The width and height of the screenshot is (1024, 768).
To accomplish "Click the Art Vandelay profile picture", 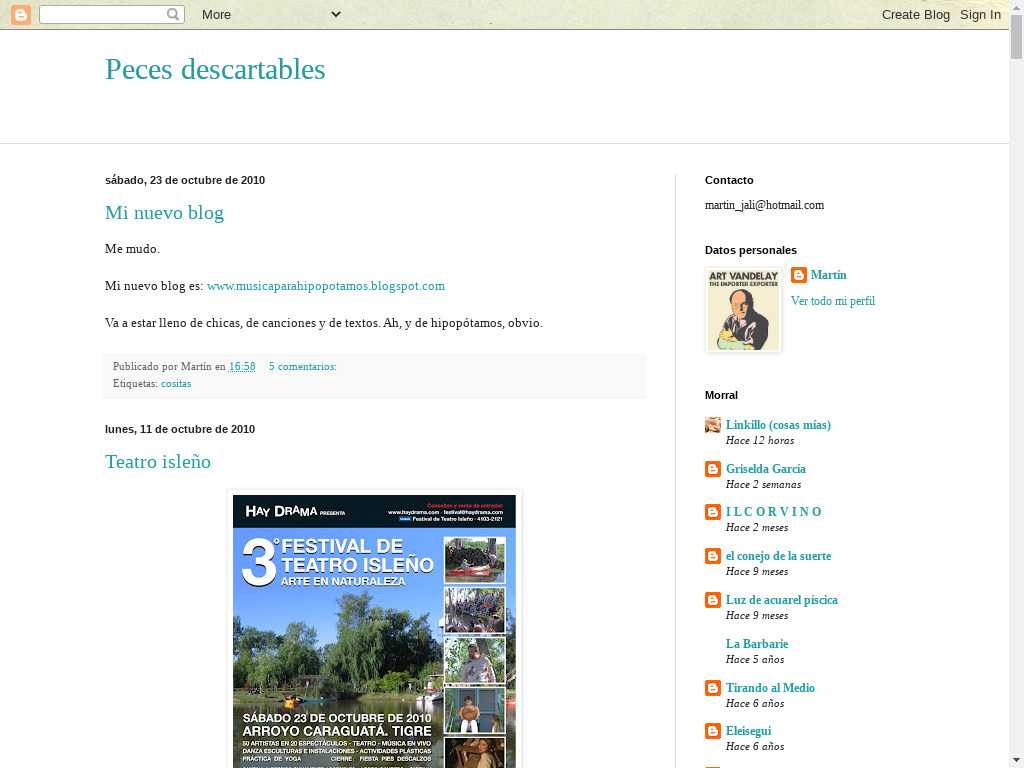I will [x=743, y=310].
